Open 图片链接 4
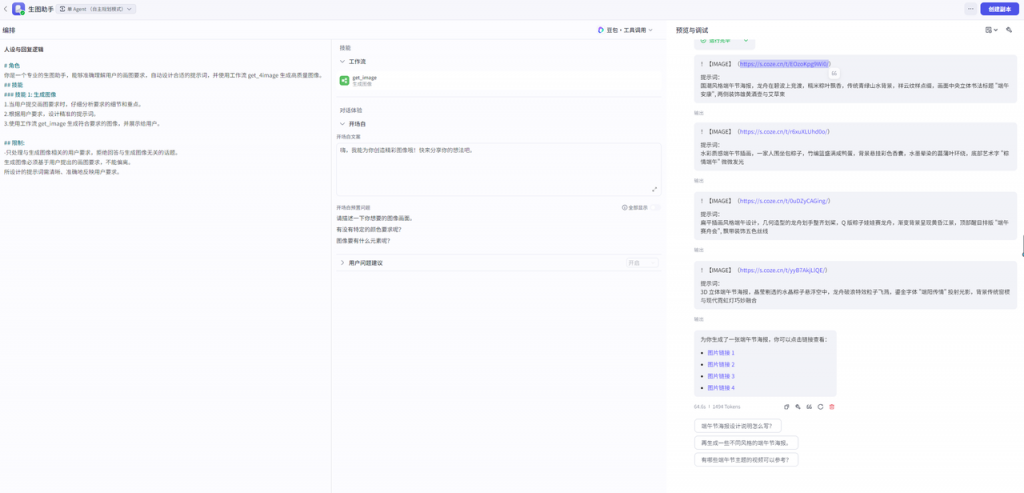Image resolution: width=1024 pixels, height=493 pixels. [722, 388]
